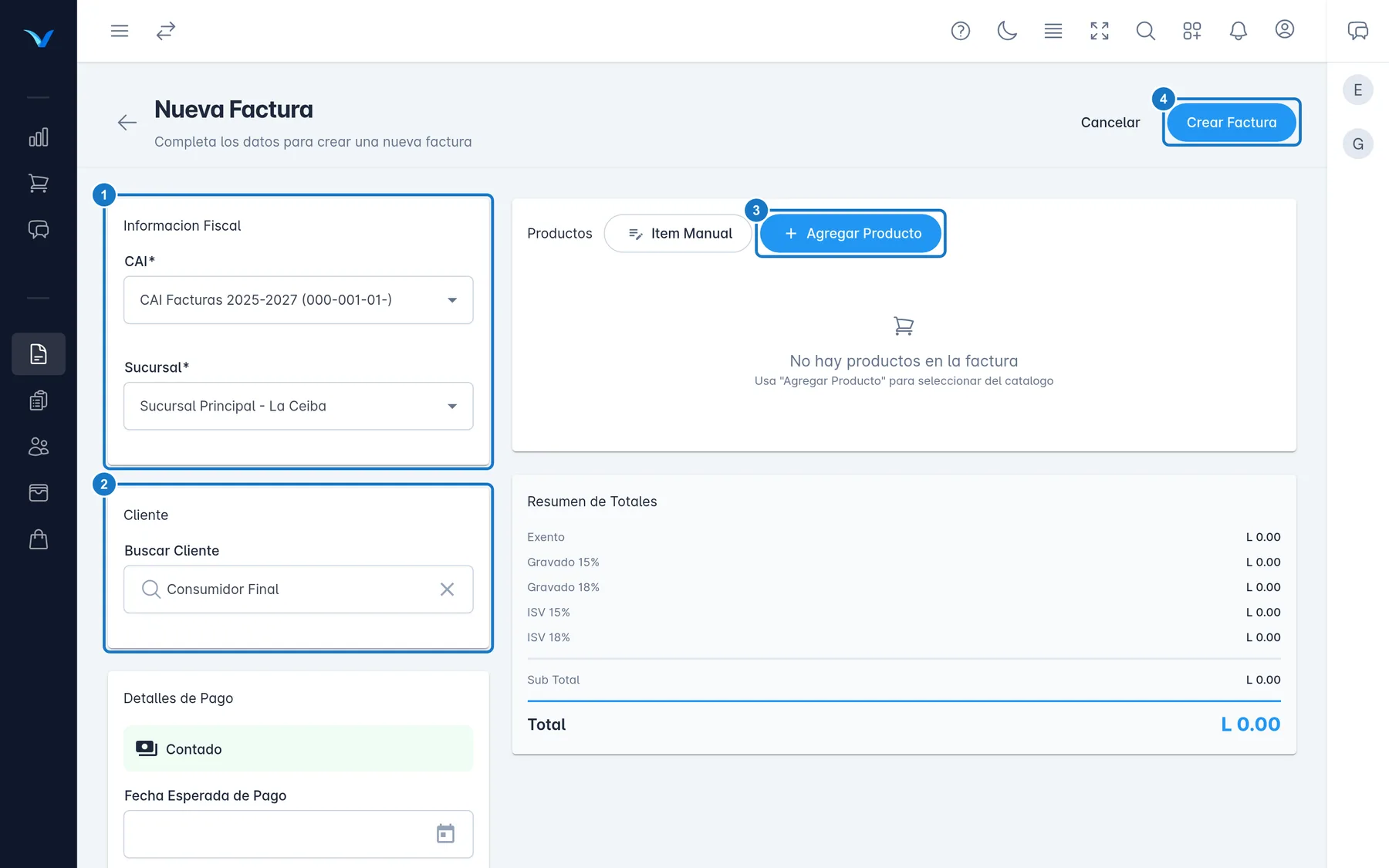Open the hamburger menu in the top bar

tap(120, 31)
